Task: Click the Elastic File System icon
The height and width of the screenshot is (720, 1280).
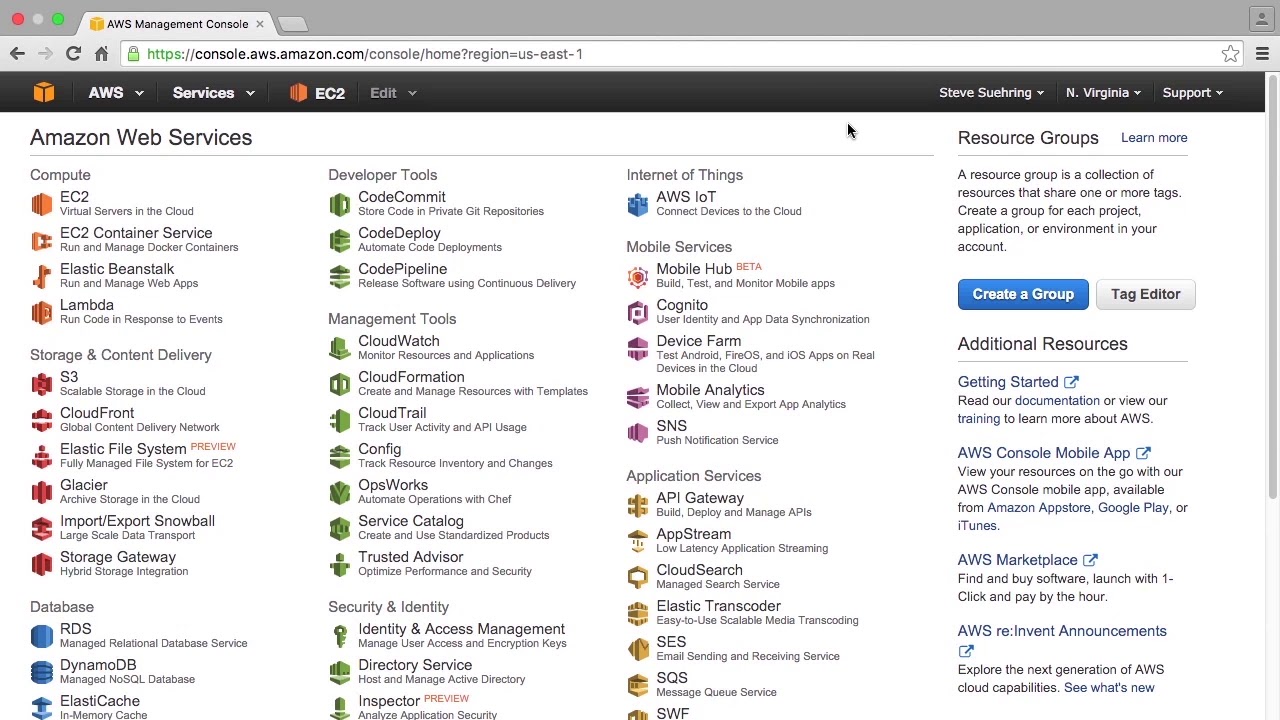Action: (41, 456)
